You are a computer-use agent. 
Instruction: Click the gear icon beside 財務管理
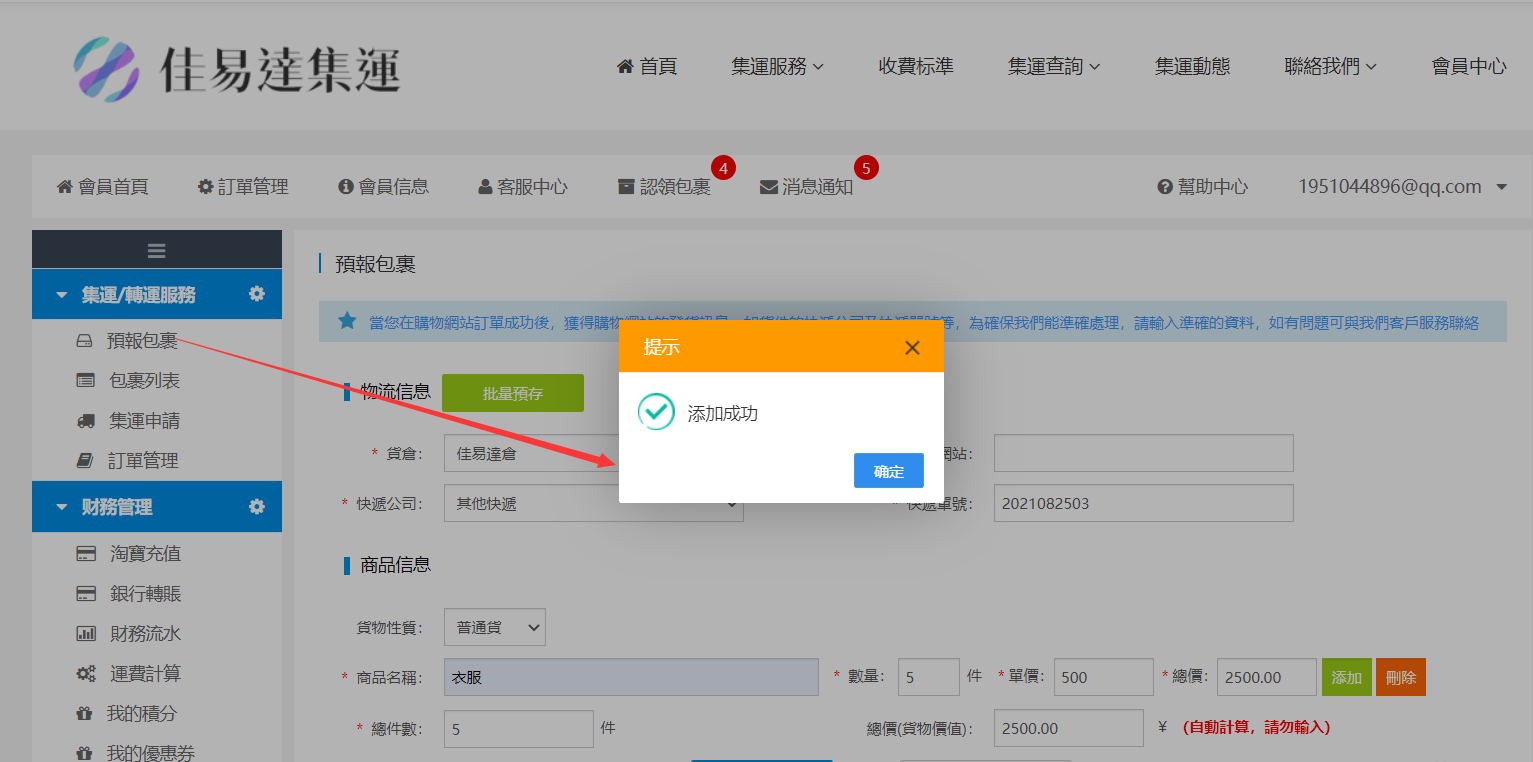[x=257, y=507]
